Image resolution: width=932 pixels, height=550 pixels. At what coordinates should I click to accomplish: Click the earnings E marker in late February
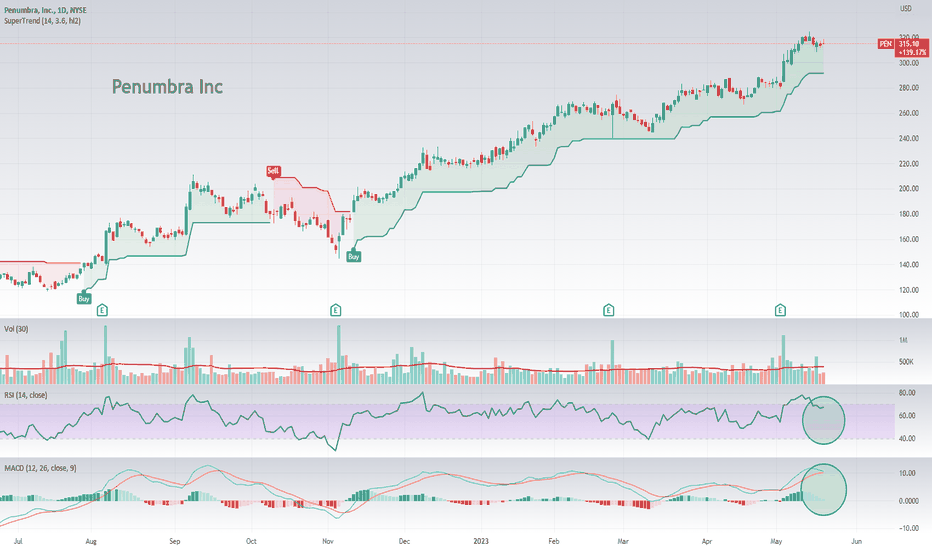[x=609, y=310]
